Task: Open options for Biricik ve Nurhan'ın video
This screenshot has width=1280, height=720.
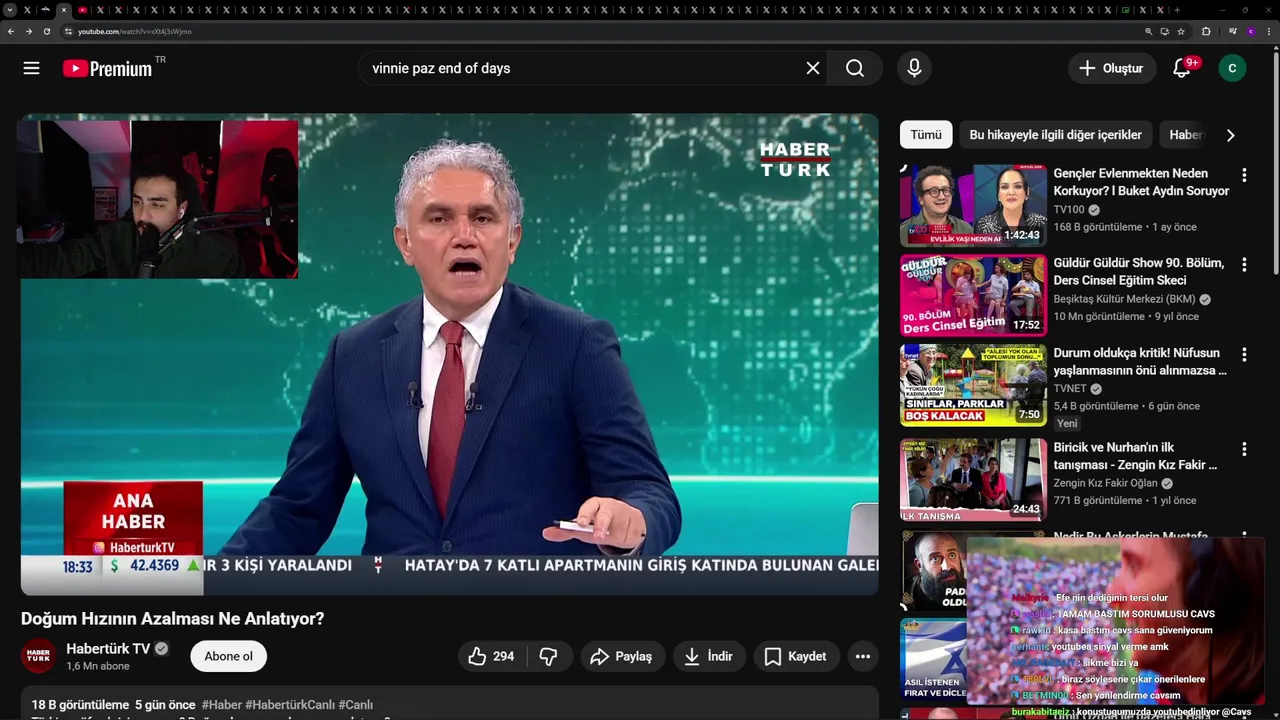Action: point(1244,449)
